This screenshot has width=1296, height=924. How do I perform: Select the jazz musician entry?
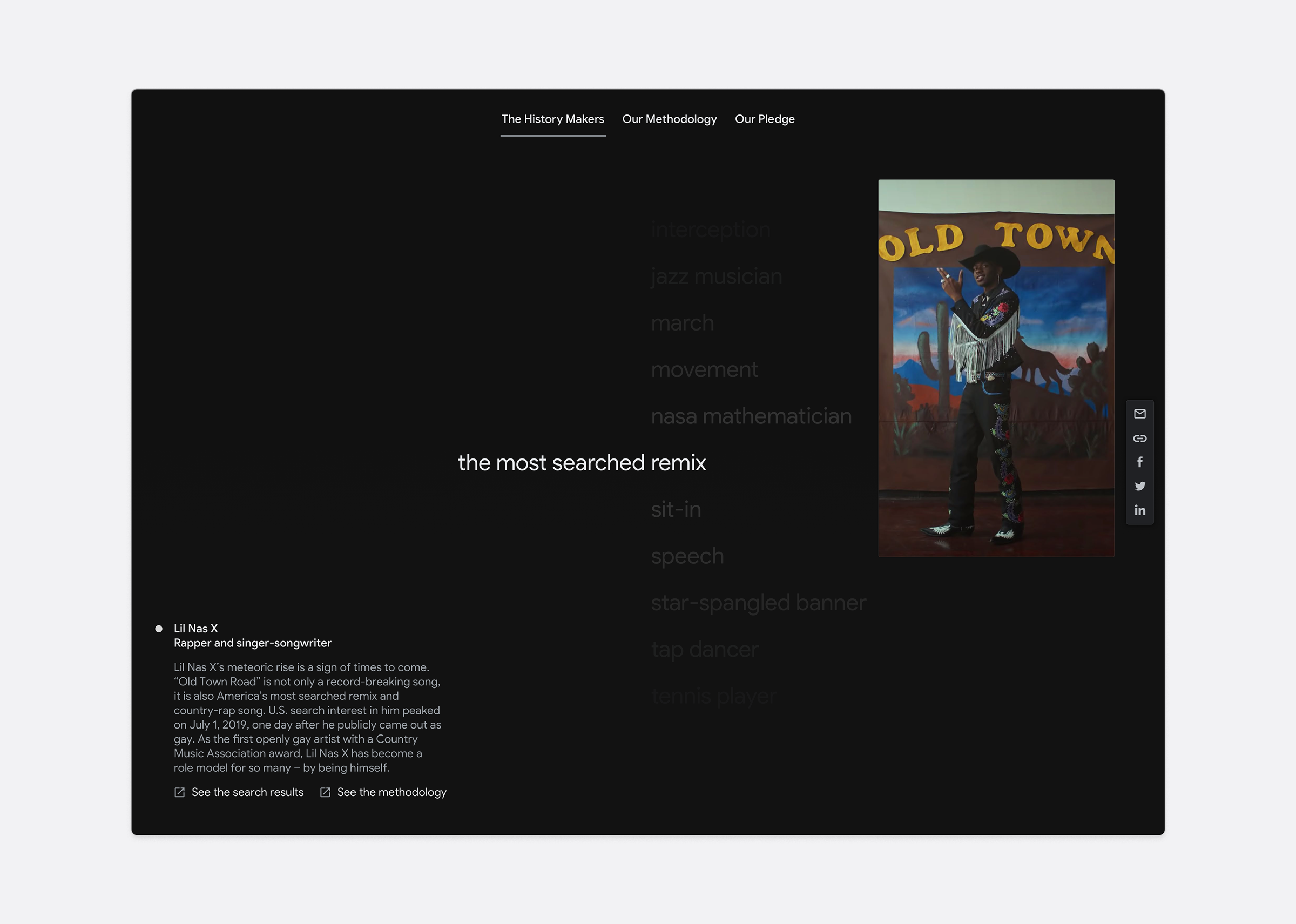tap(716, 276)
